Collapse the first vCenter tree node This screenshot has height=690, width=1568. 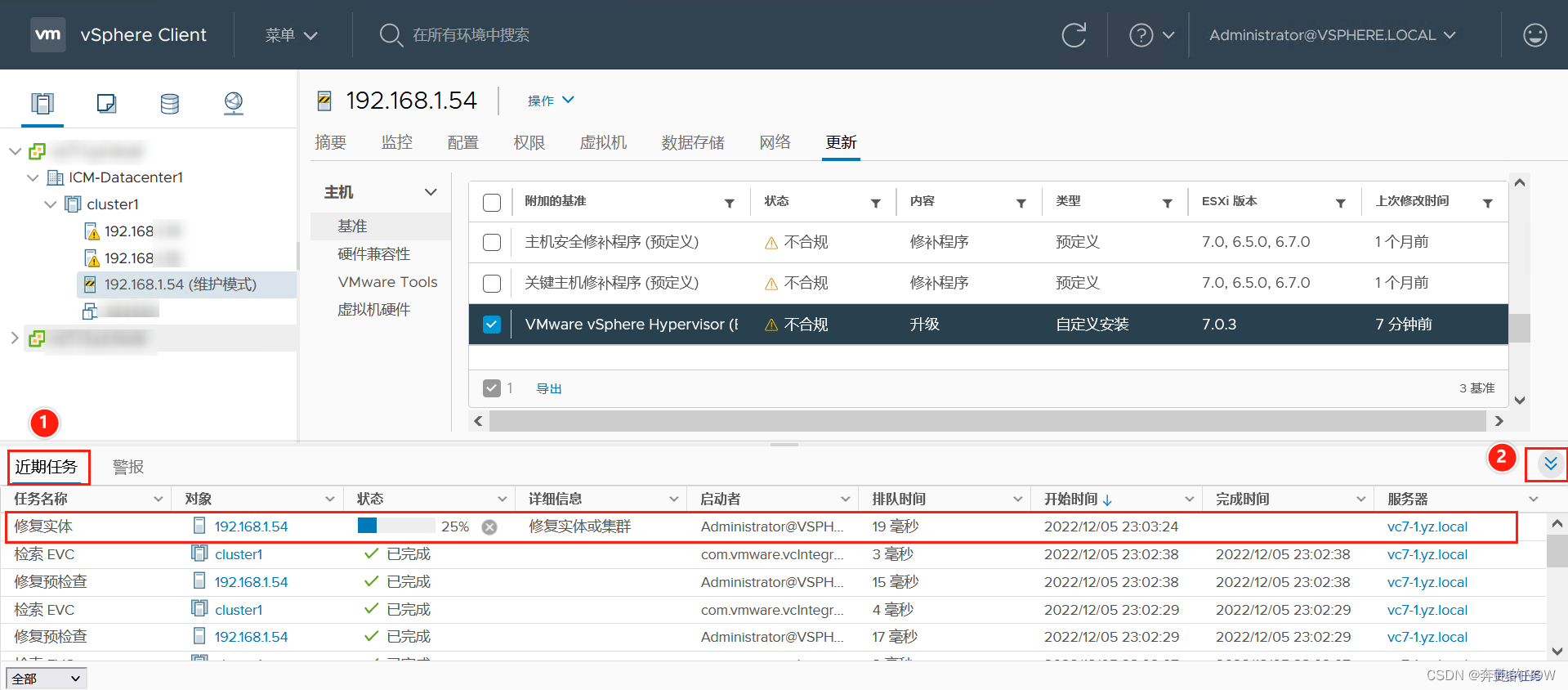[15, 151]
